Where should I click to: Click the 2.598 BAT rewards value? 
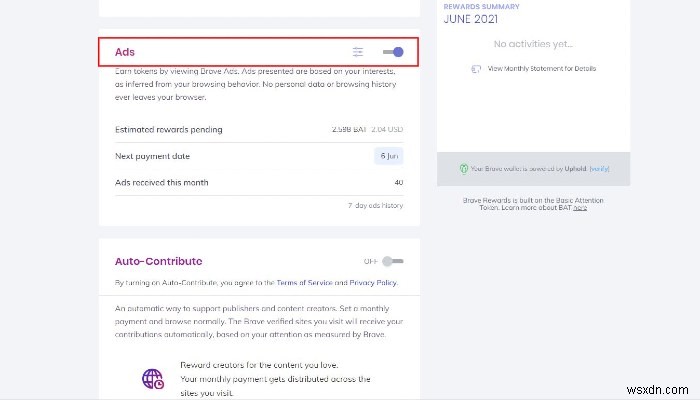click(x=349, y=129)
